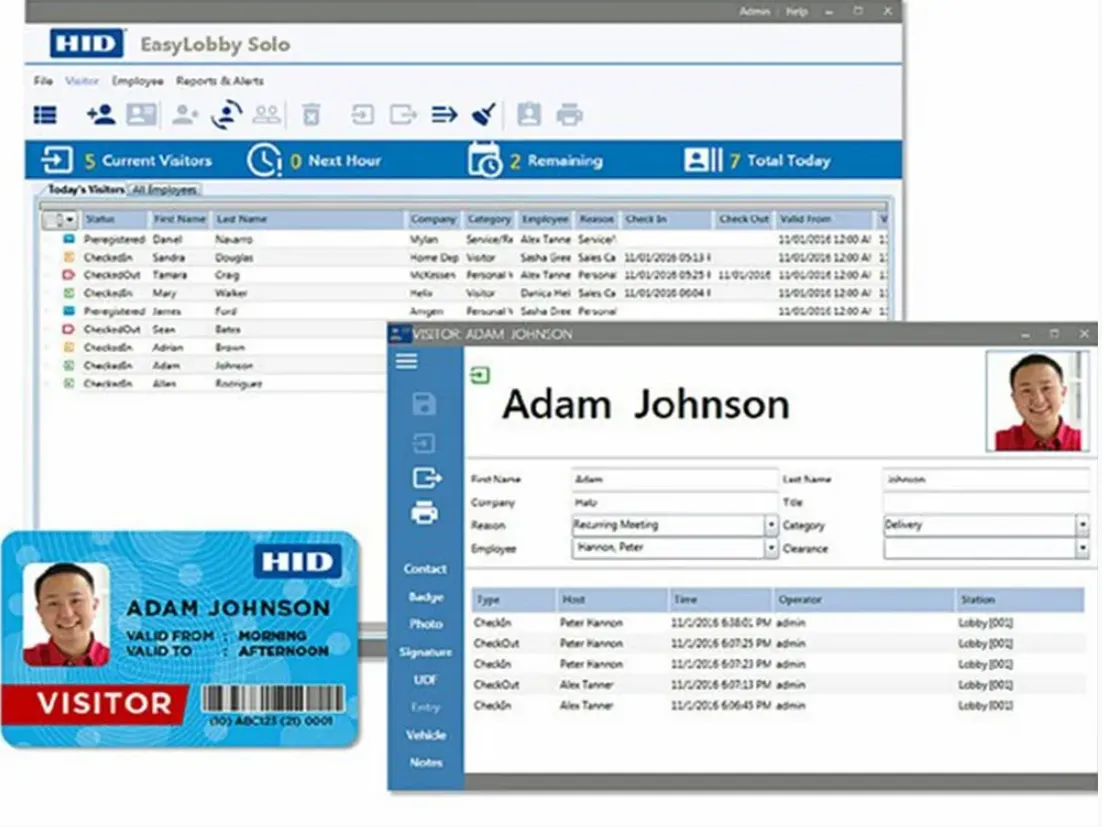Screen dimensions: 1102x827
Task: Click the printer icon in main toolbar
Action: pos(569,115)
